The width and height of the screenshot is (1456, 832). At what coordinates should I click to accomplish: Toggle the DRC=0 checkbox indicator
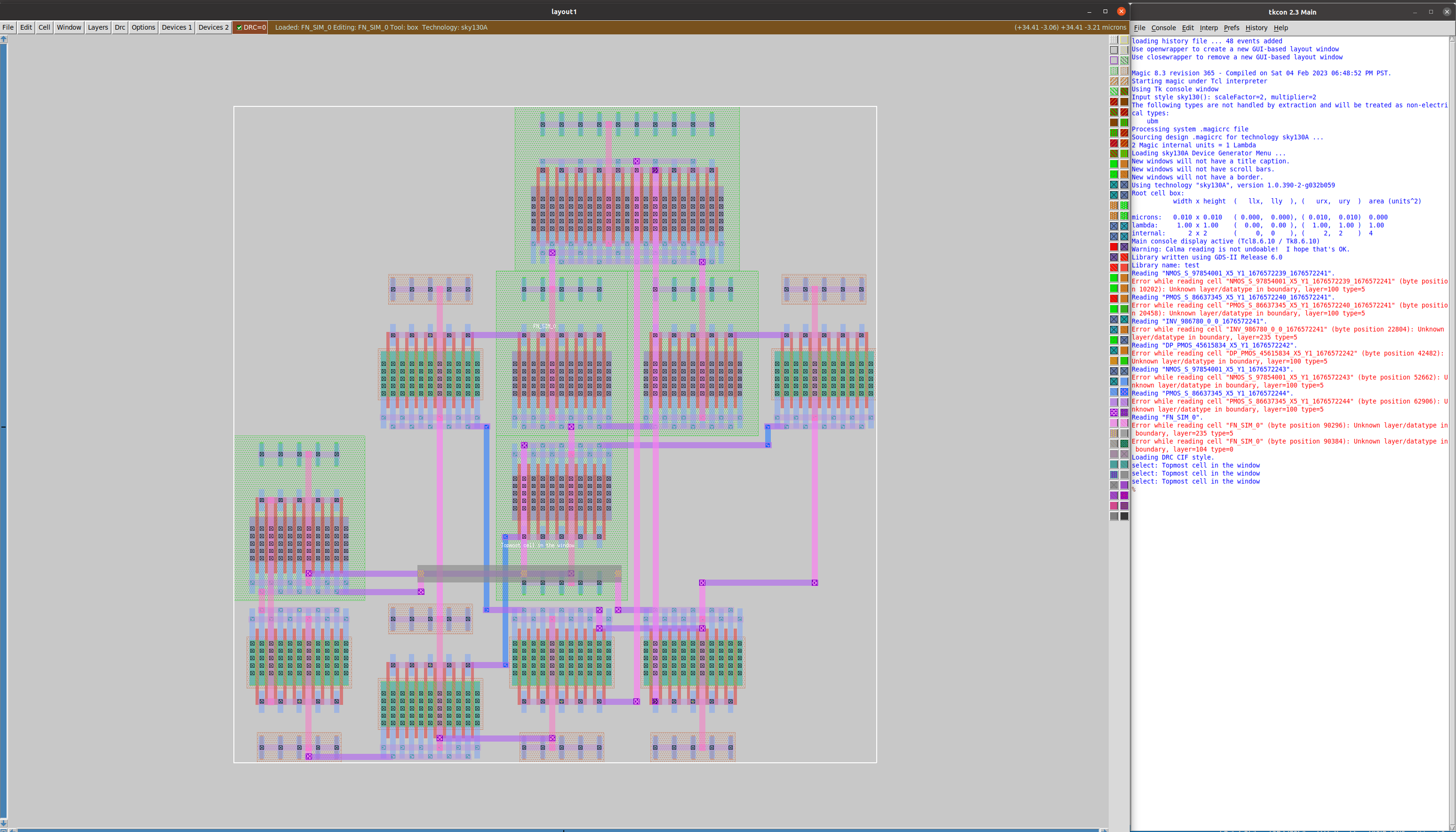[x=240, y=27]
